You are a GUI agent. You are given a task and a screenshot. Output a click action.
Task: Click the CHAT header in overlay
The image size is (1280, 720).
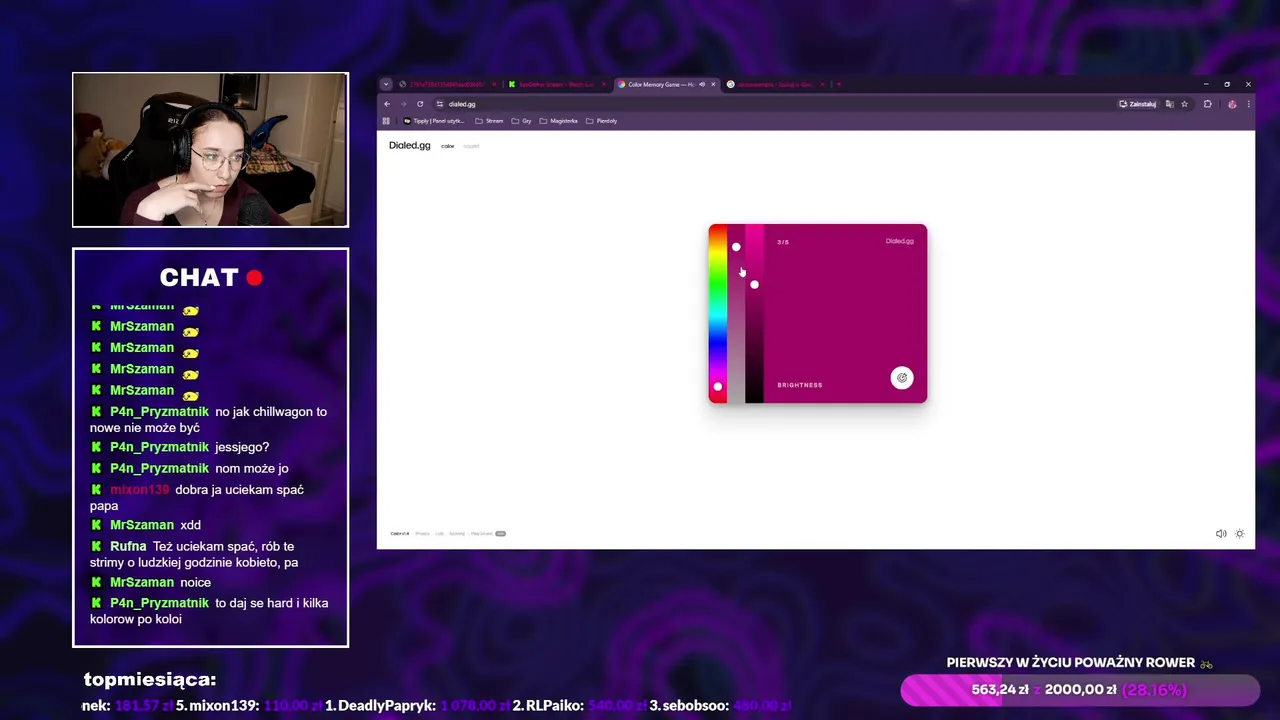point(199,278)
